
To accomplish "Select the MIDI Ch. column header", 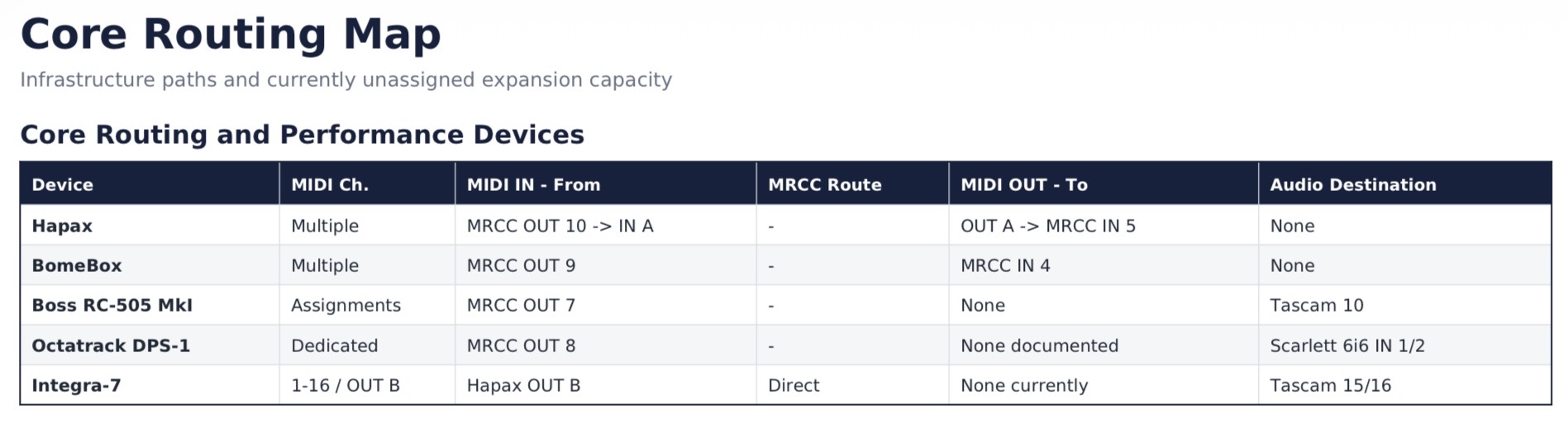I will 367,184.
